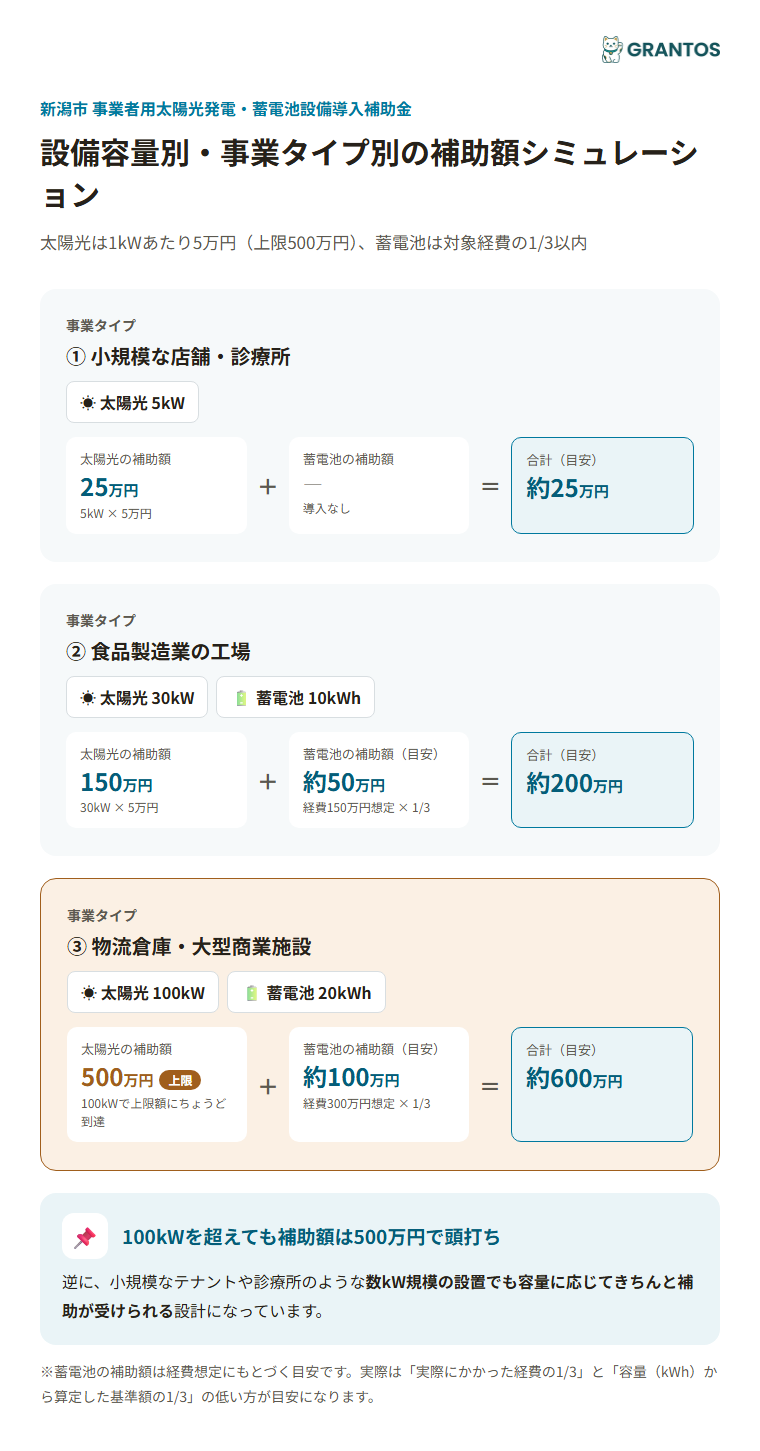This screenshot has width=760, height=1451.
Task: Click the sun icon in 太陽光 100kW chip
Action: 89,993
